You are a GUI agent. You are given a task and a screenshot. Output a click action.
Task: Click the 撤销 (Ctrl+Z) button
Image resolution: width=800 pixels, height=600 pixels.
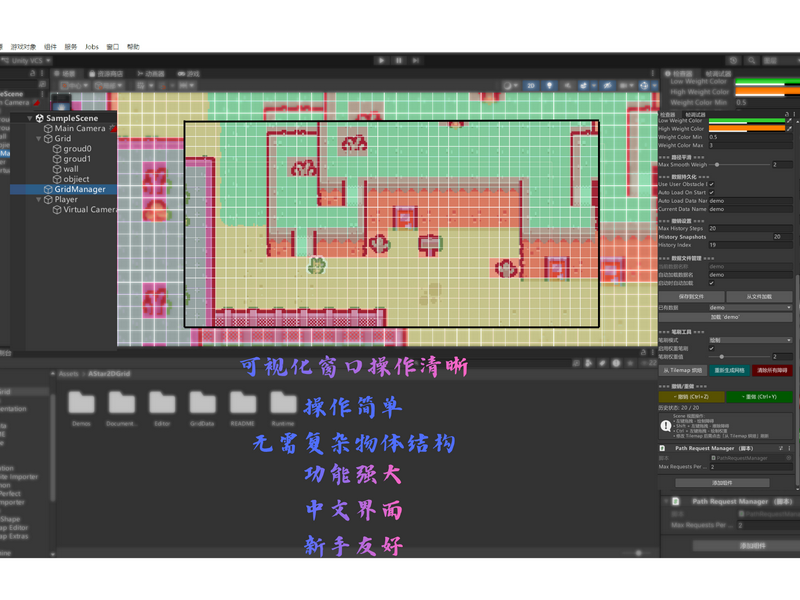(x=691, y=397)
